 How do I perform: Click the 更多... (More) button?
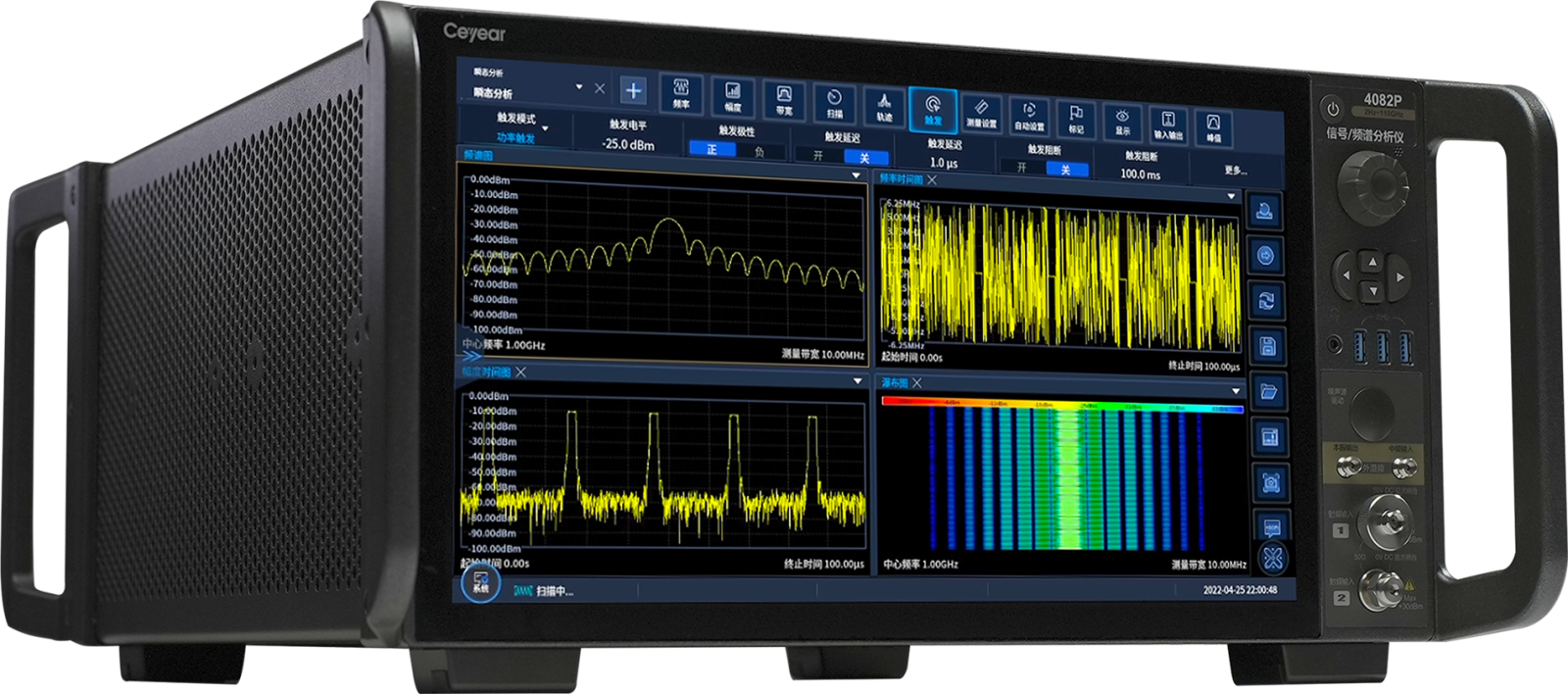1235,171
